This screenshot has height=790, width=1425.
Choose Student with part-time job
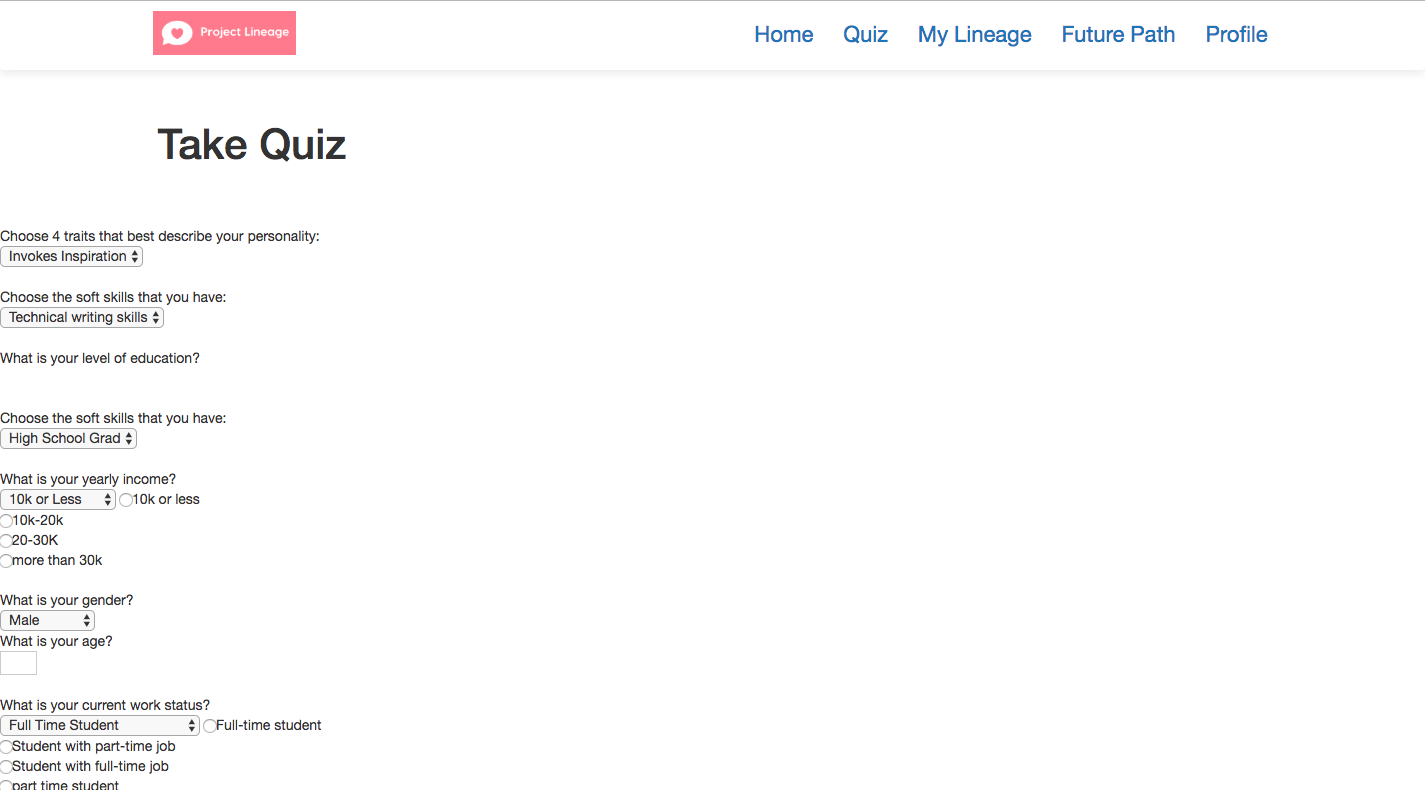pyautogui.click(x=6, y=747)
